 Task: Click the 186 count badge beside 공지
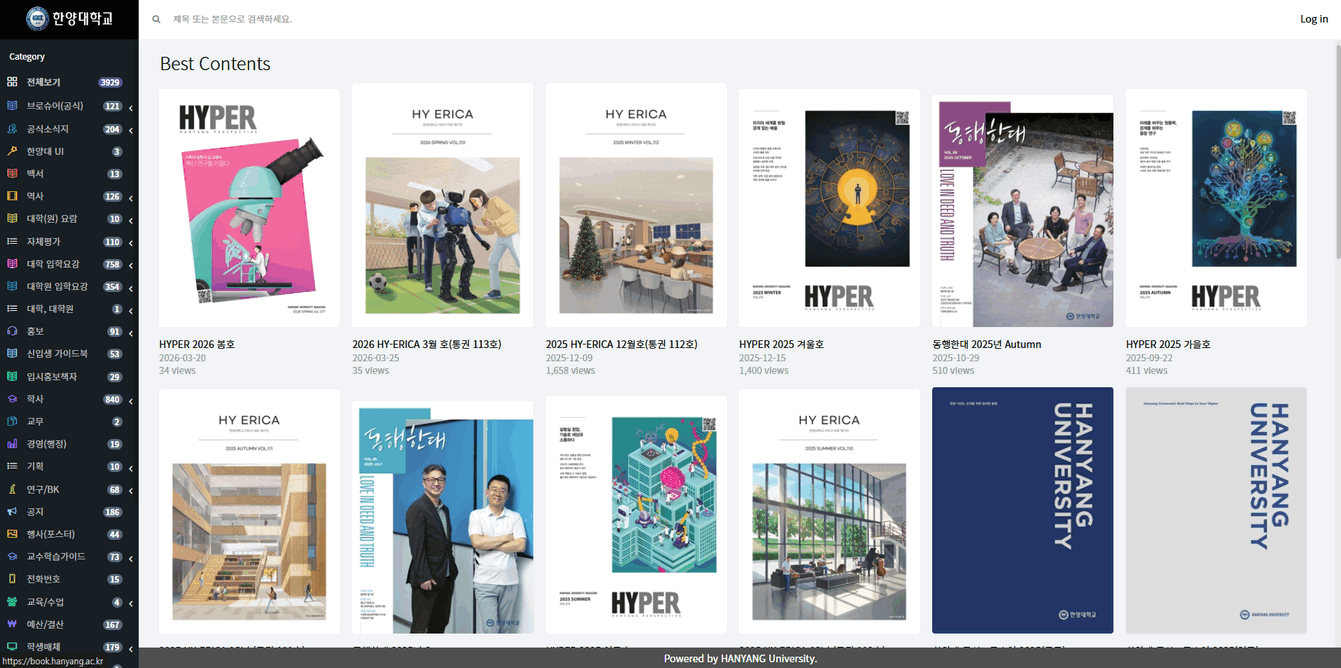pyautogui.click(x=113, y=512)
